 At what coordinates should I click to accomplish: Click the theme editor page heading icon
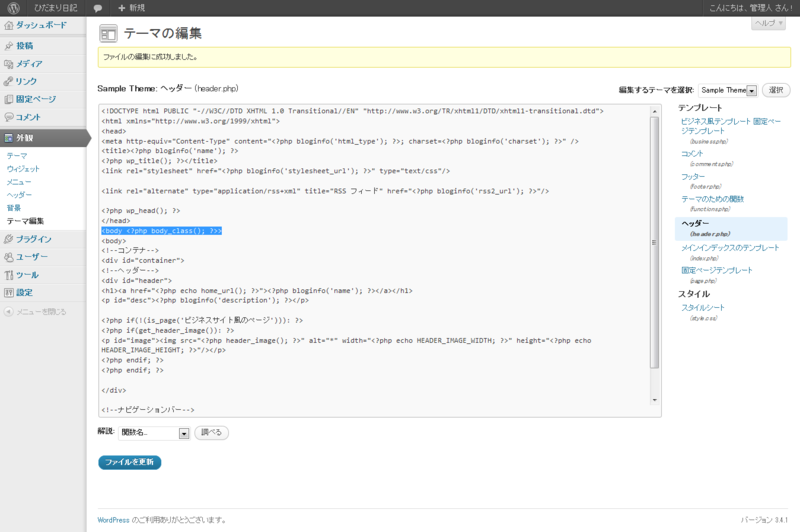point(108,34)
